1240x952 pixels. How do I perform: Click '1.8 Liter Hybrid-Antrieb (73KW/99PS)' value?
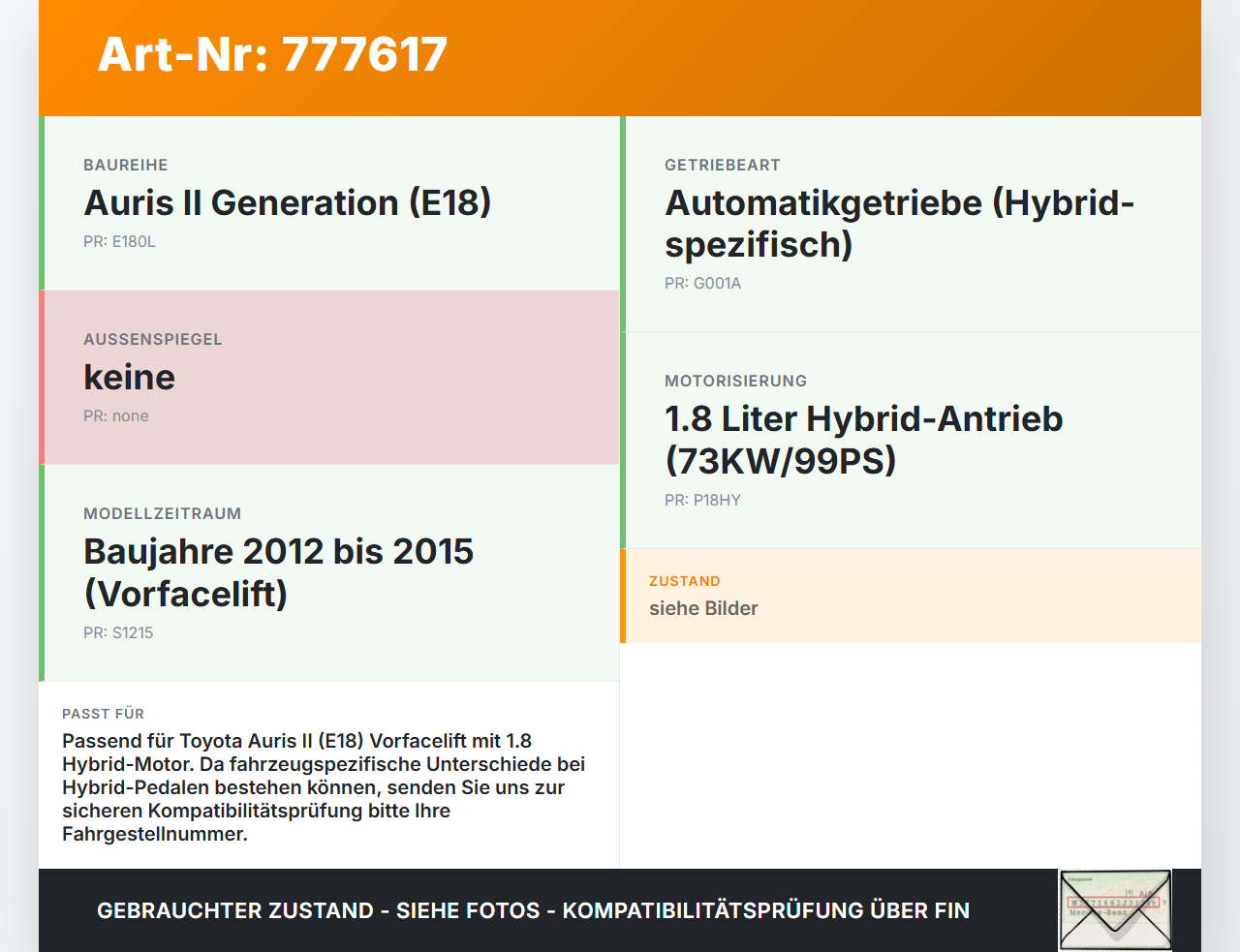(864, 440)
